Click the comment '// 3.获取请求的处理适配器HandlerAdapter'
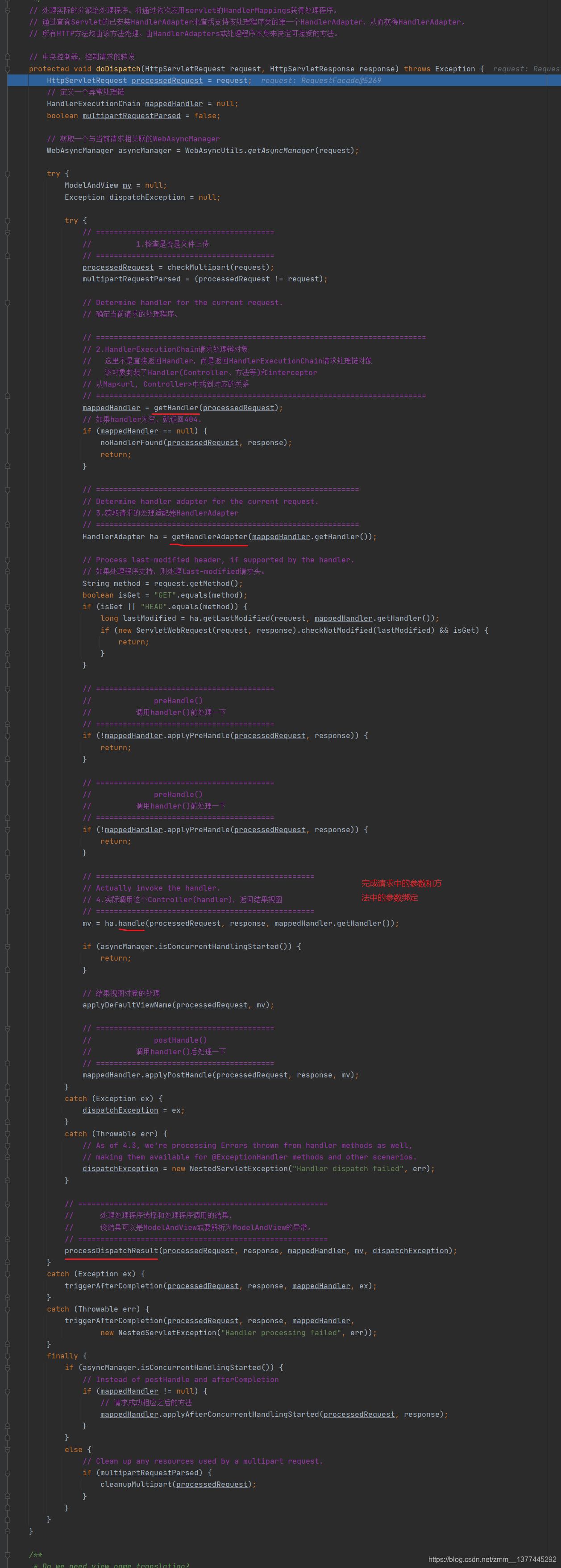This screenshot has width=561, height=1568. [160, 513]
